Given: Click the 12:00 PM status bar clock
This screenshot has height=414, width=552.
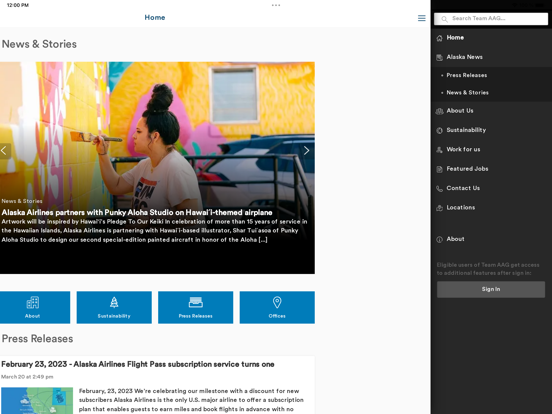Looking at the screenshot, I should [x=18, y=5].
